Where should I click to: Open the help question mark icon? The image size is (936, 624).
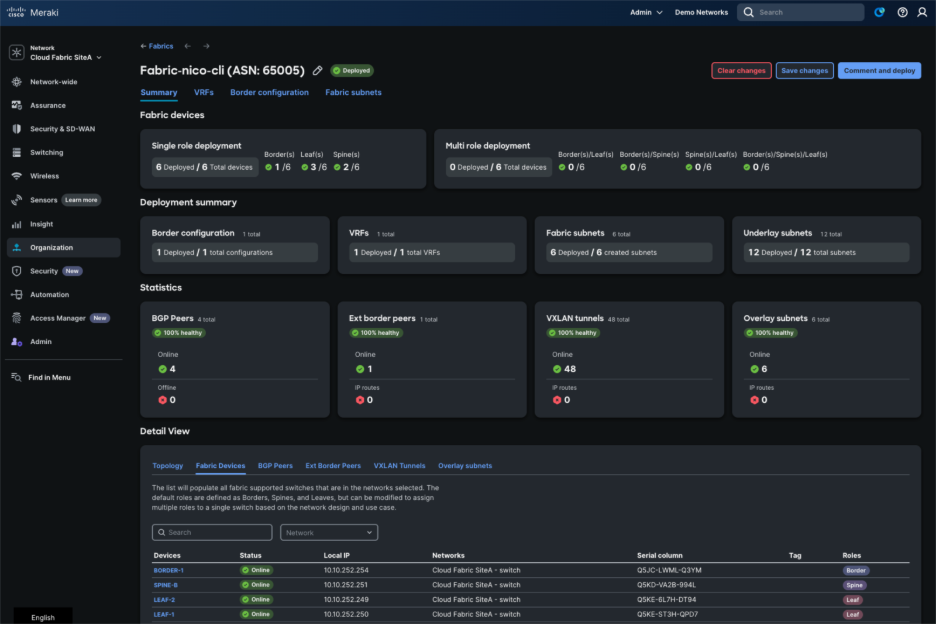click(903, 12)
